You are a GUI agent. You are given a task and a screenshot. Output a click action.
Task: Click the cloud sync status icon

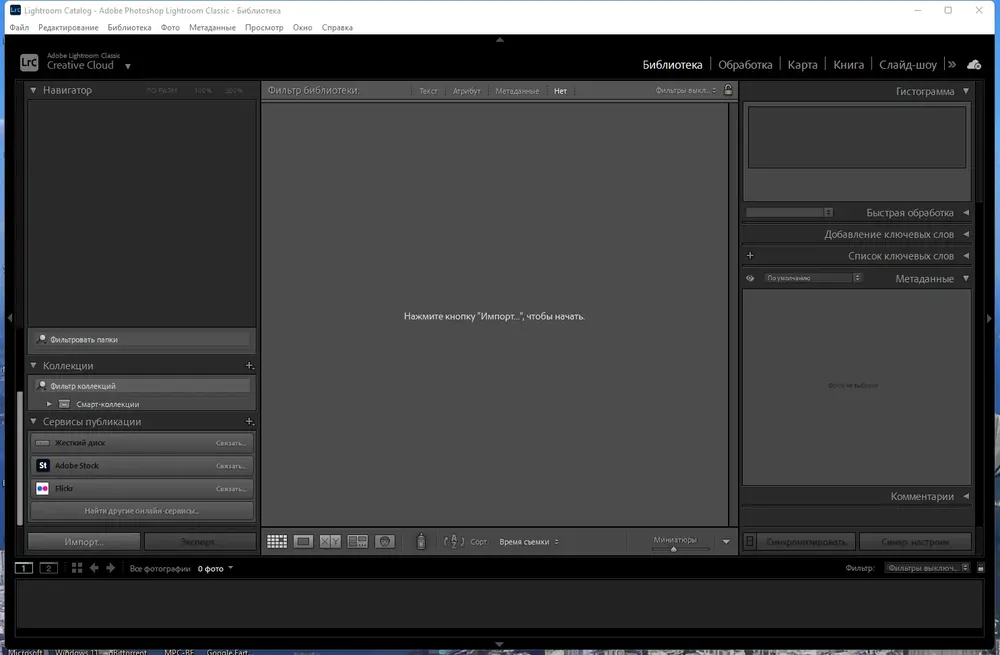[x=974, y=64]
